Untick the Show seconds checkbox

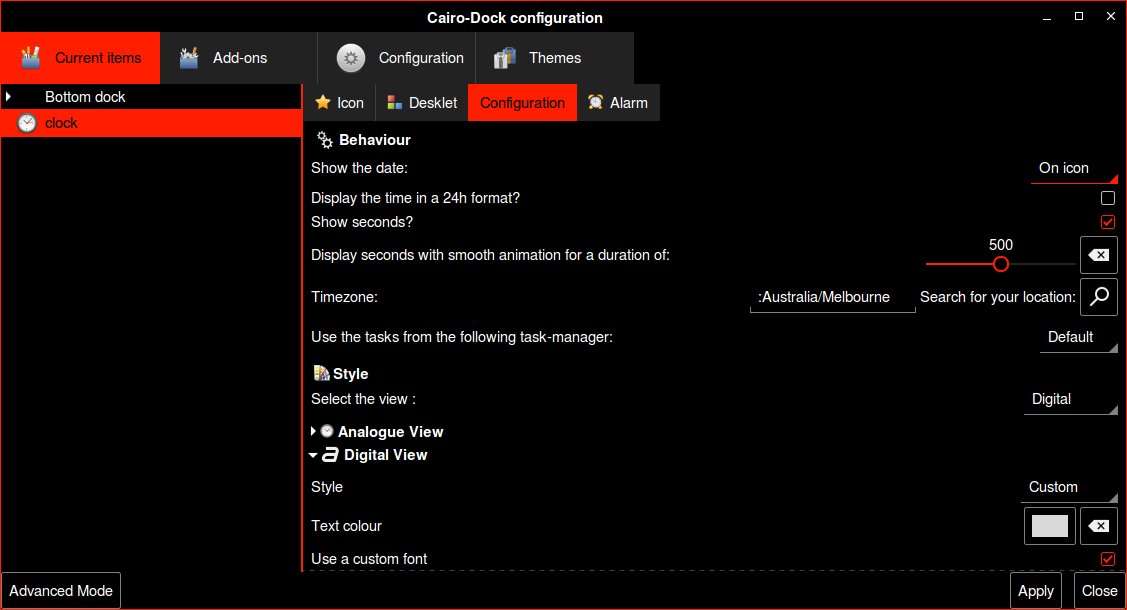1108,222
